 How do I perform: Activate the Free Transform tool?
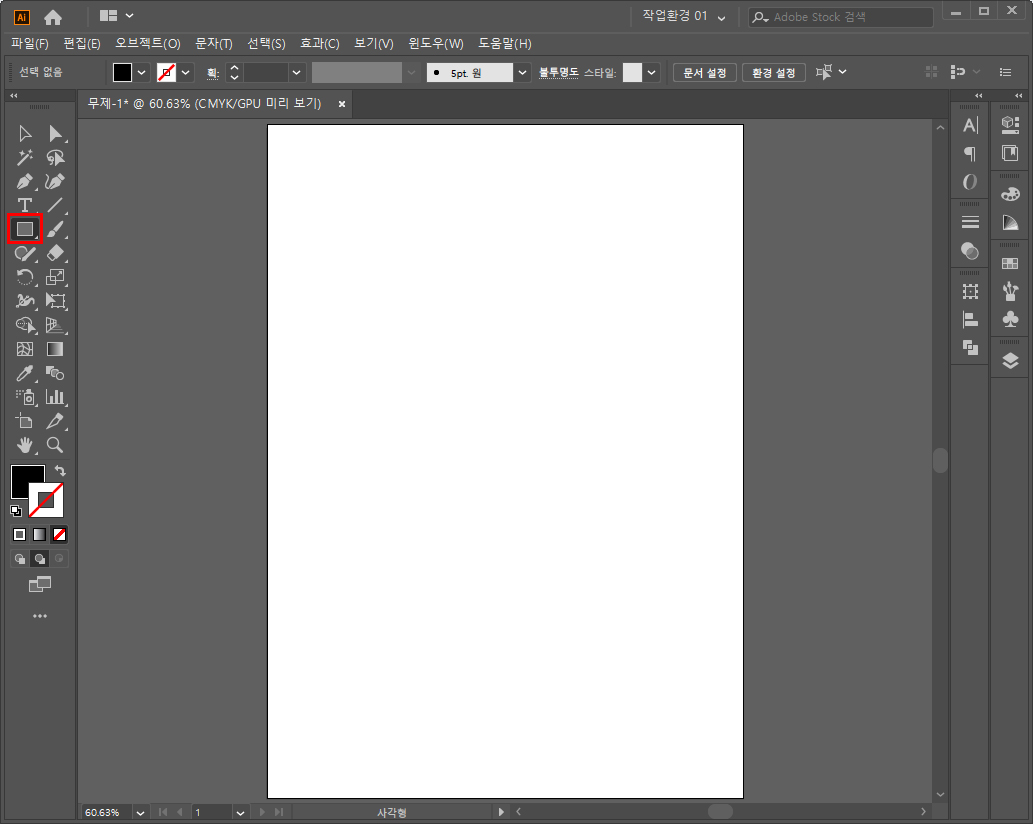click(55, 301)
